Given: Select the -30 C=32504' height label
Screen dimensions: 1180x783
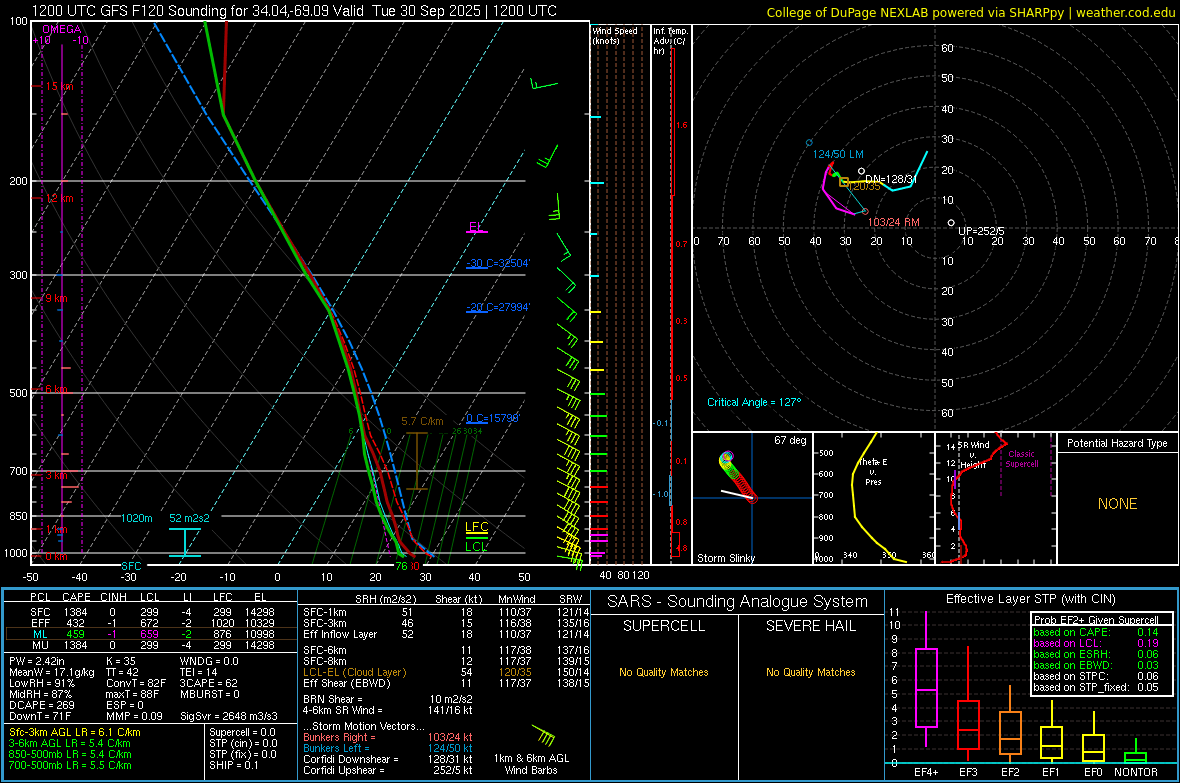Looking at the screenshot, I should tap(497, 264).
